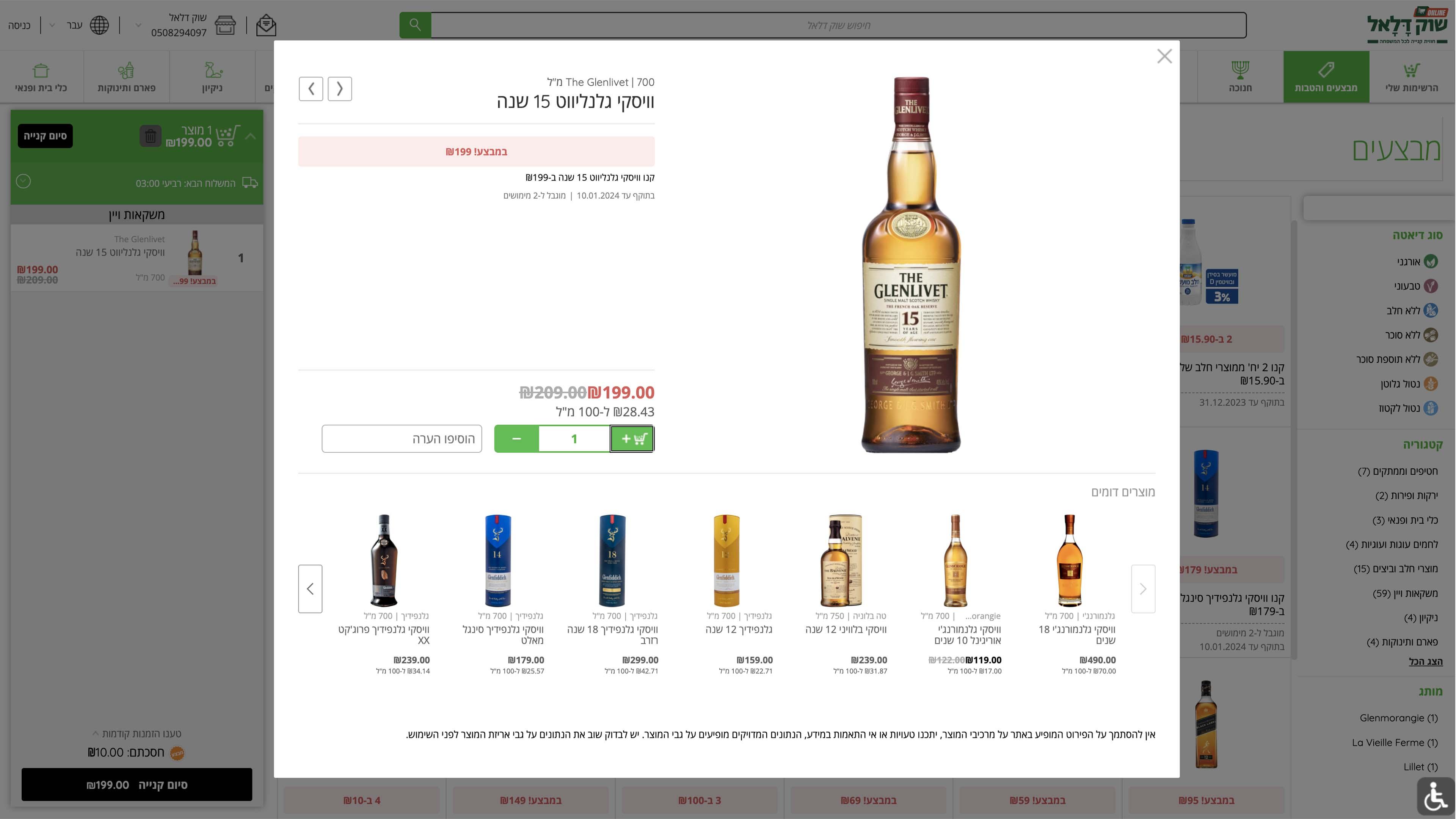Slide similar products carousel right
Viewport: 1456px width, 819px height.
1143,589
